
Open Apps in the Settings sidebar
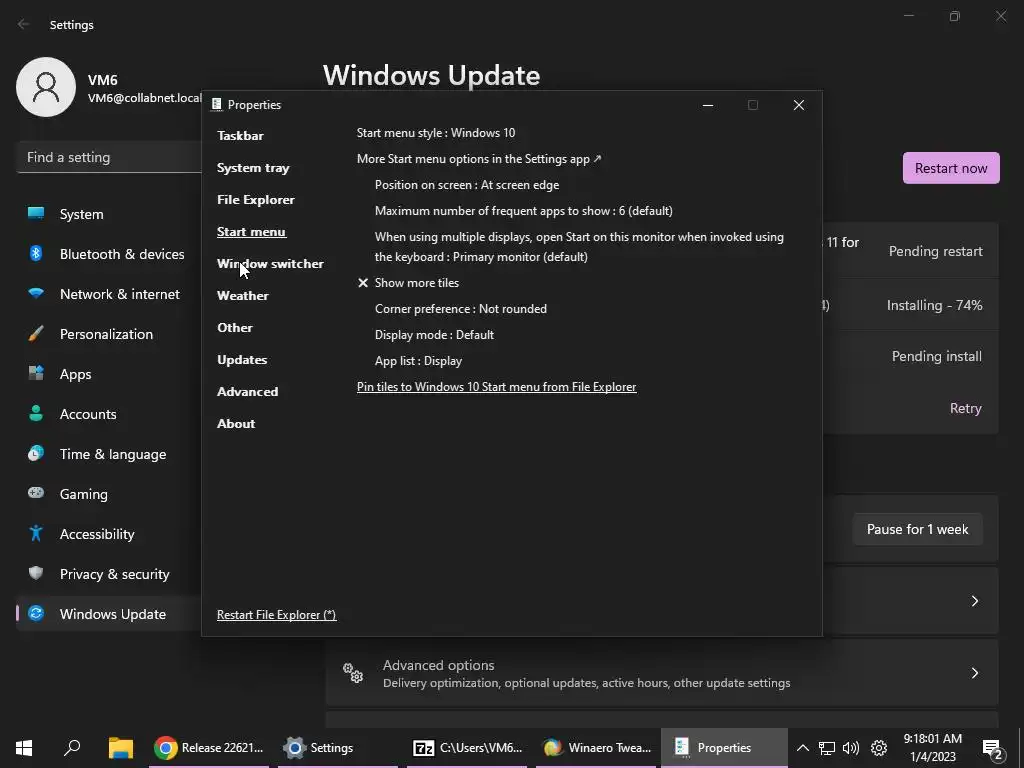(108, 374)
